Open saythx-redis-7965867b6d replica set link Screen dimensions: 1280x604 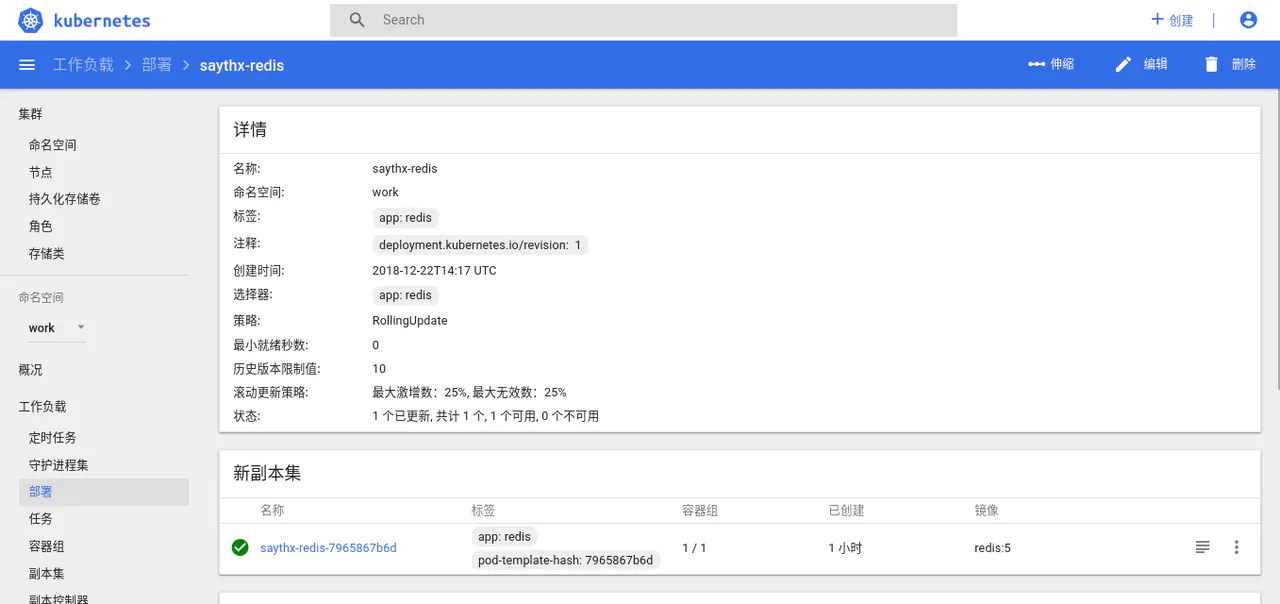point(328,548)
